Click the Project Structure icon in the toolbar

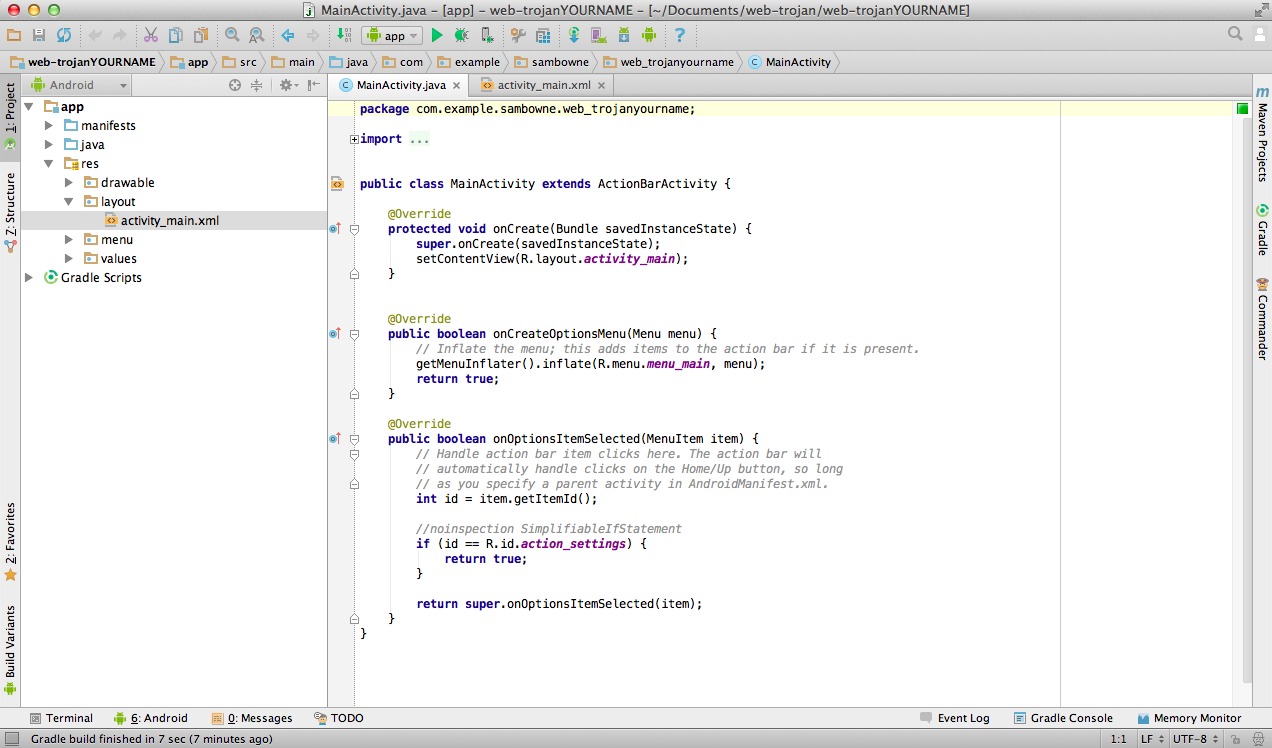[543, 35]
